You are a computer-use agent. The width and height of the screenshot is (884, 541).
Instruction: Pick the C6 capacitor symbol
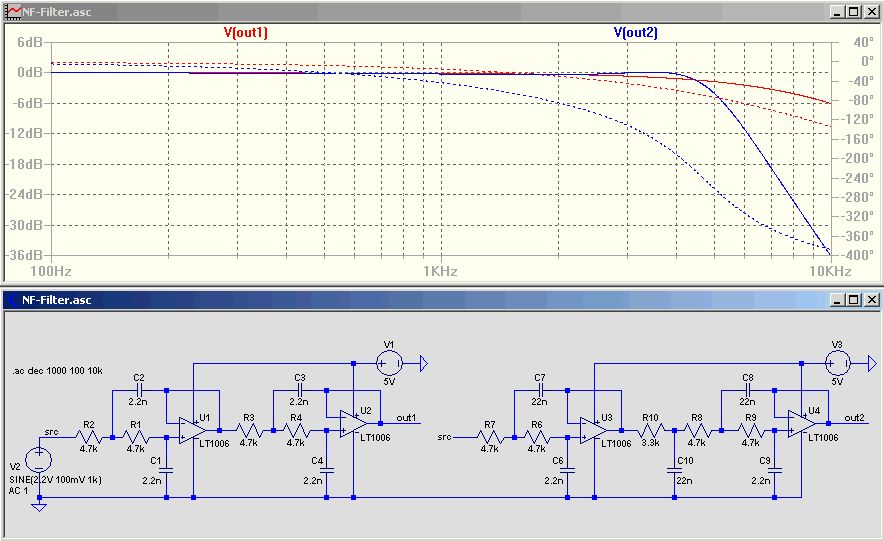[568, 471]
